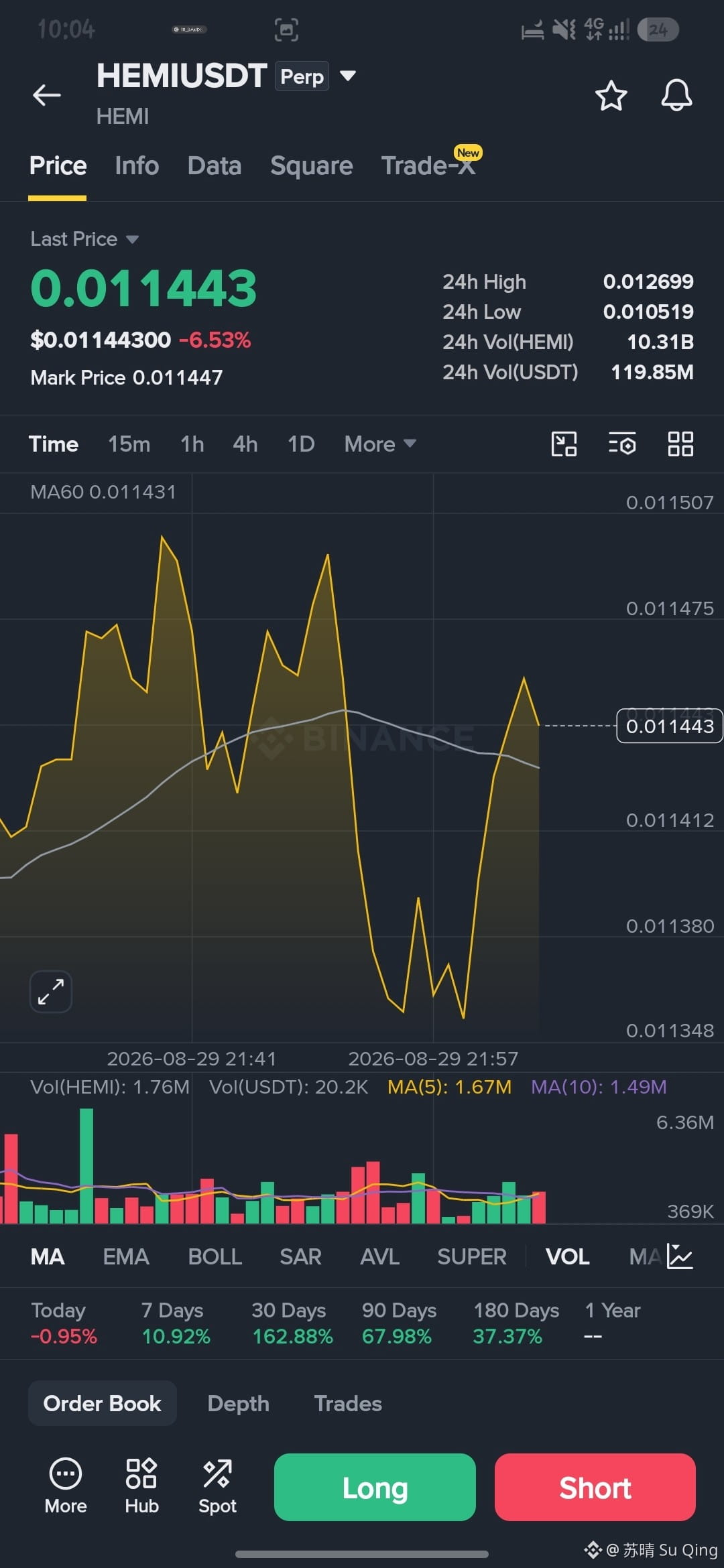
Task: Open chart settings list-gear icon
Action: 622,444
